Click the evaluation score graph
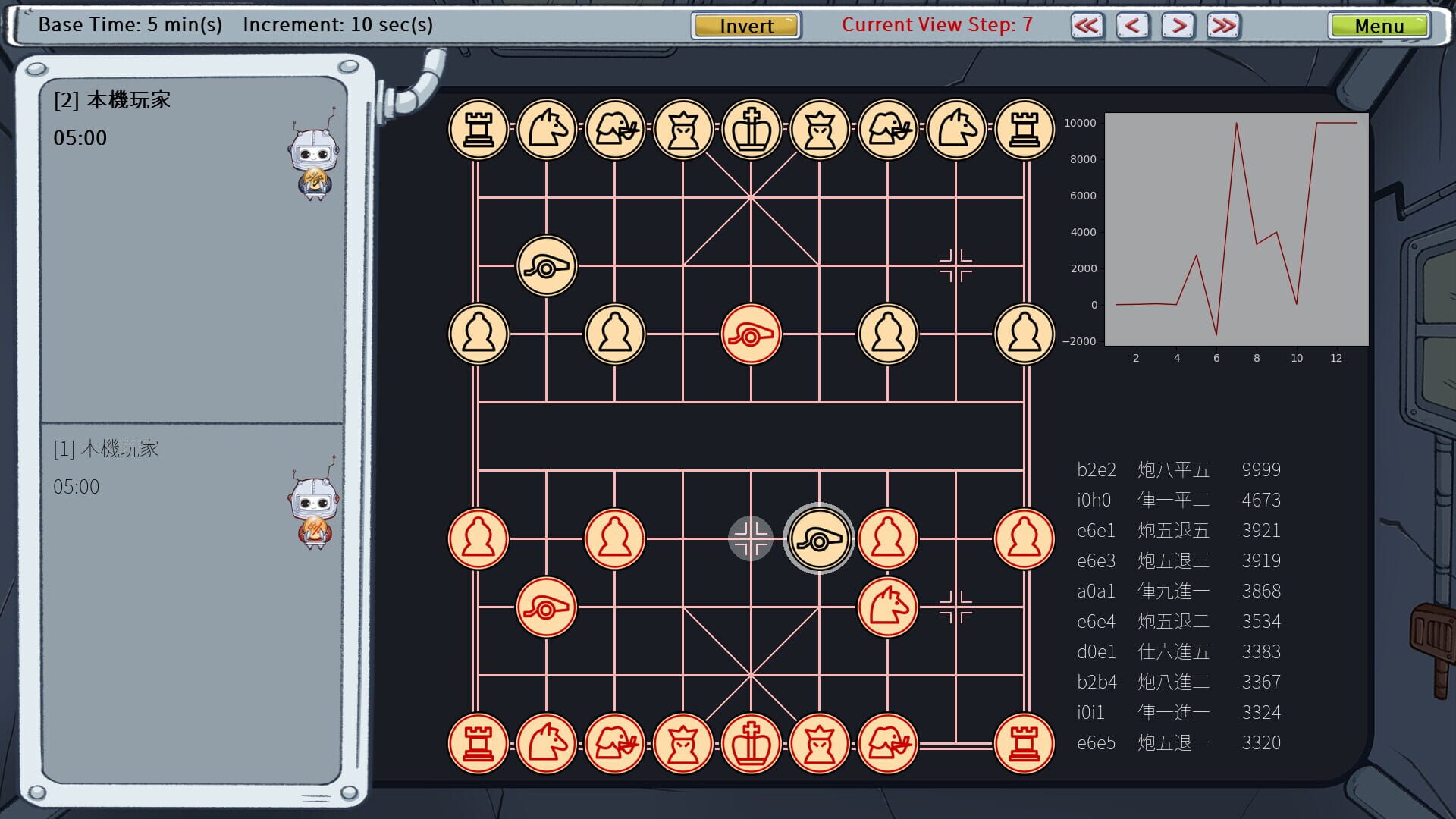Viewport: 1456px width, 819px height. coord(1234,227)
